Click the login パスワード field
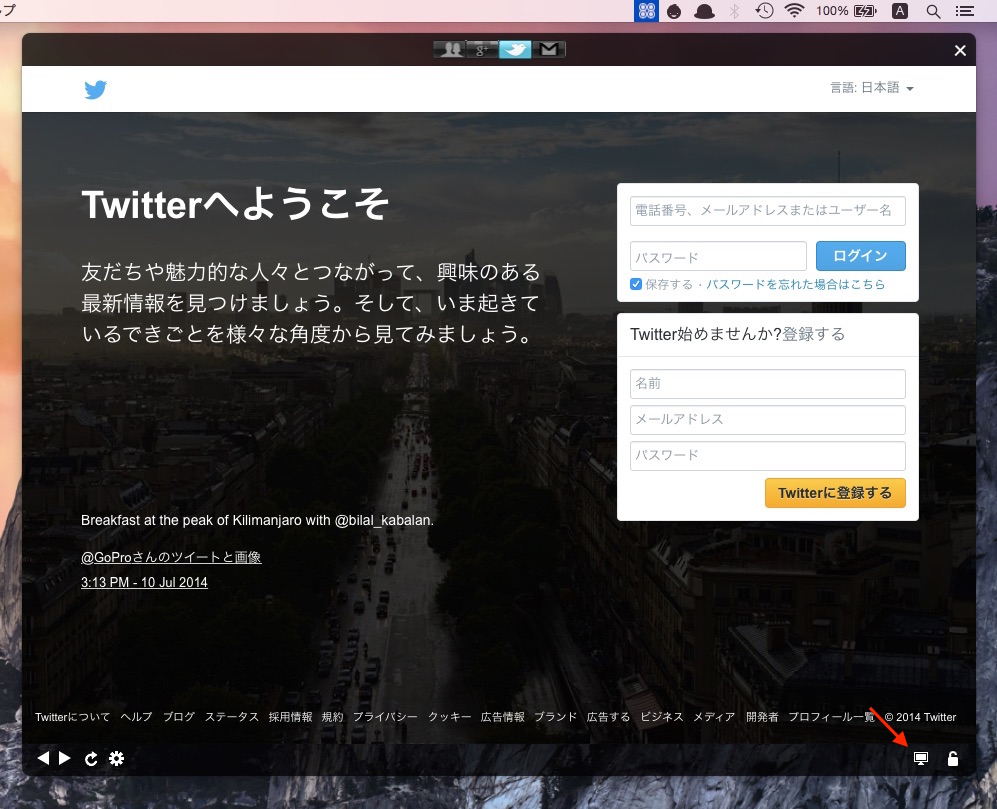The height and width of the screenshot is (809, 997). click(x=718, y=256)
